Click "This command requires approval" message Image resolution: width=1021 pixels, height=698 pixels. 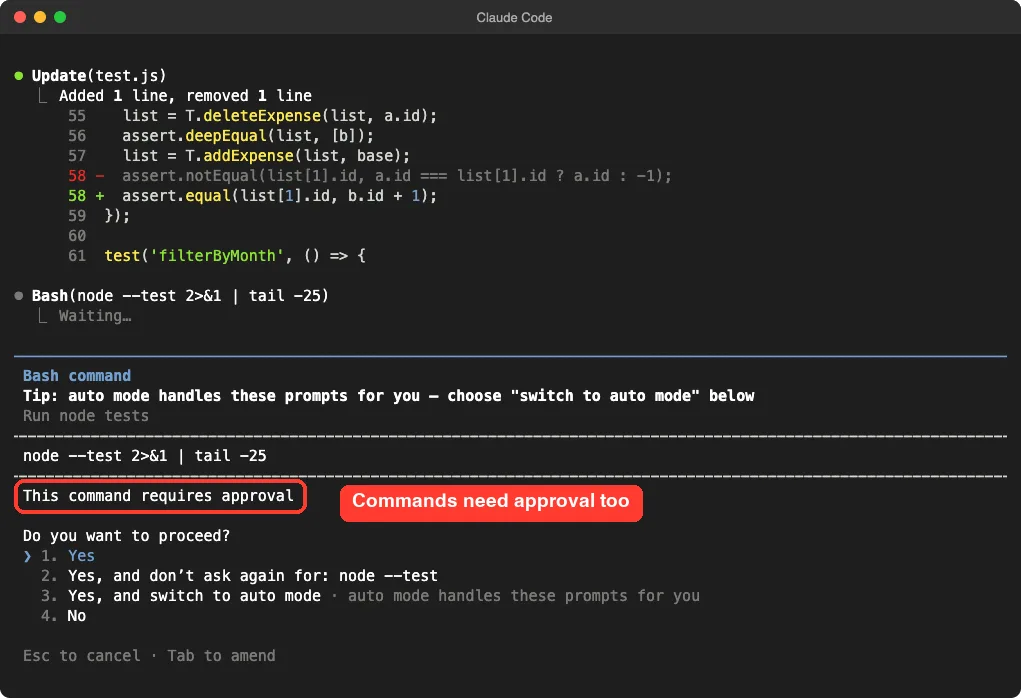(158, 496)
